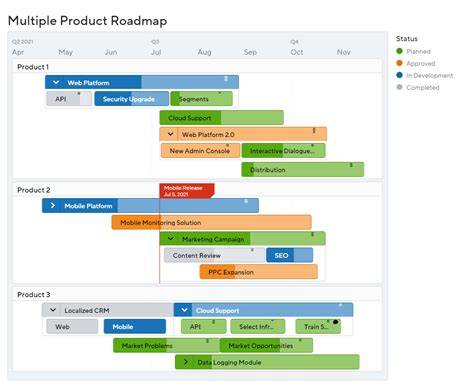Image resolution: width=474 pixels, height=392 pixels.
Task: Expand the Data Logging Module chevron
Action: (x=186, y=362)
